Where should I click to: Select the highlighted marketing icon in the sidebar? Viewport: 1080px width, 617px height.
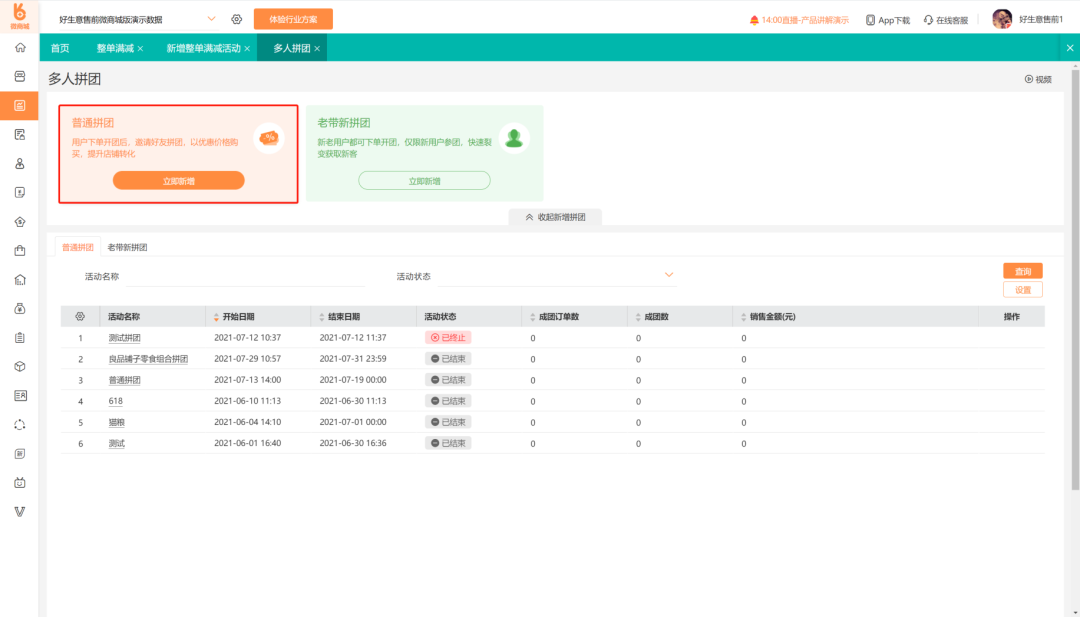click(19, 105)
